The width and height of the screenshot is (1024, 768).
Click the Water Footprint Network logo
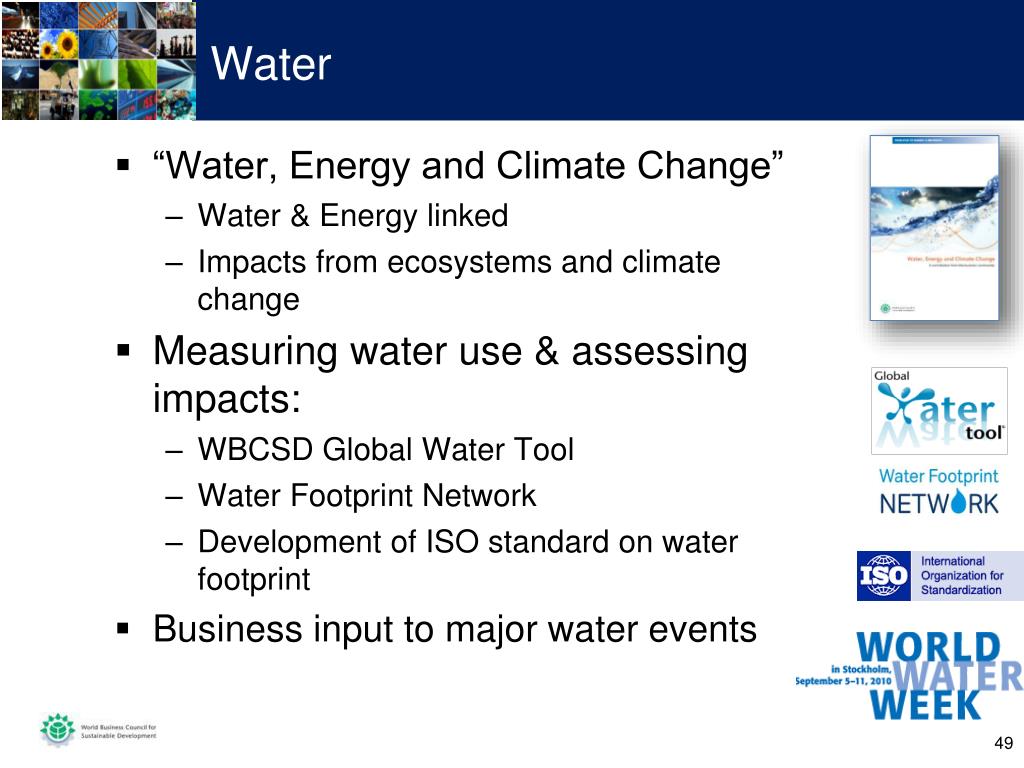pos(938,491)
